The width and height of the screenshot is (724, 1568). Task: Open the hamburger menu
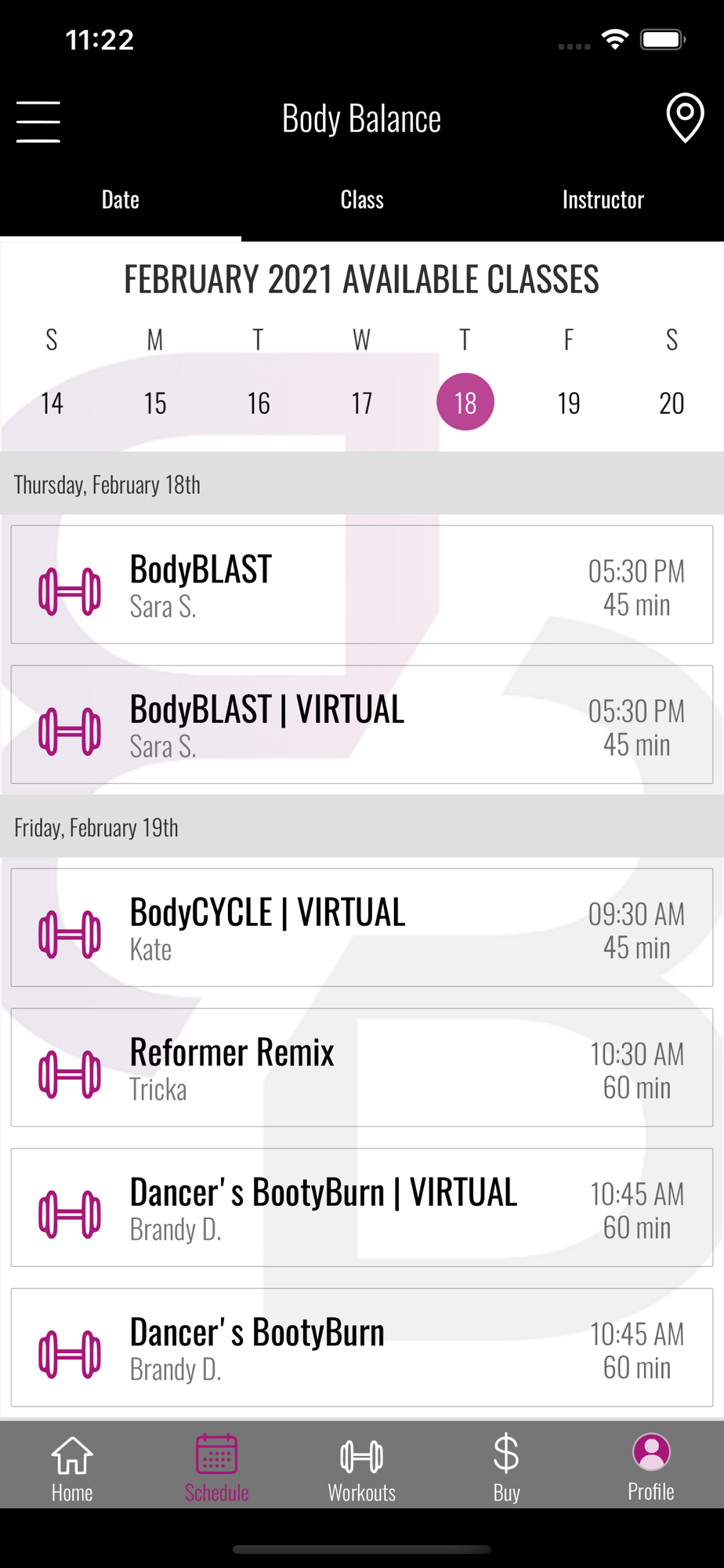[x=38, y=122]
